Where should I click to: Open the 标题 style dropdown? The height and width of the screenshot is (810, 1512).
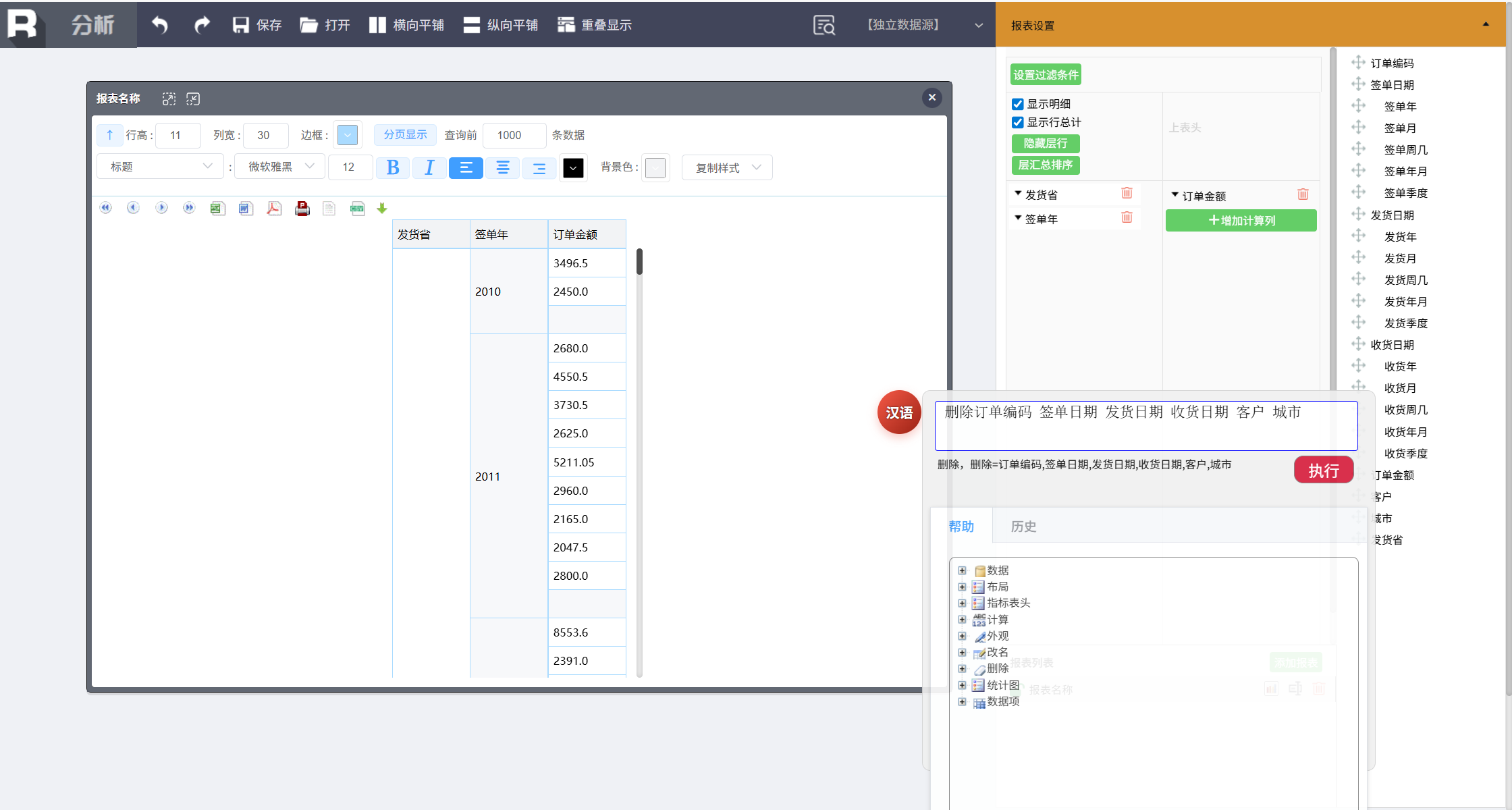(x=160, y=167)
